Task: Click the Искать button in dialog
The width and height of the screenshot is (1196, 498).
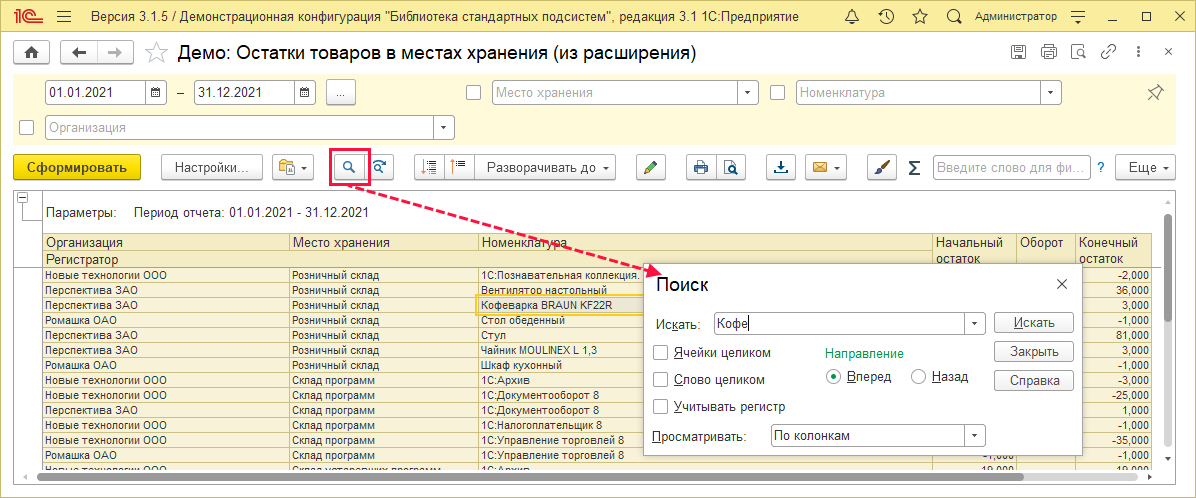Action: point(1034,323)
